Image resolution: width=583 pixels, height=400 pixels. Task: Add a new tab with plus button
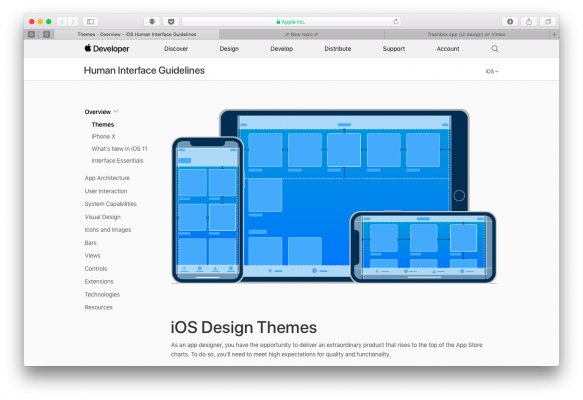554,34
